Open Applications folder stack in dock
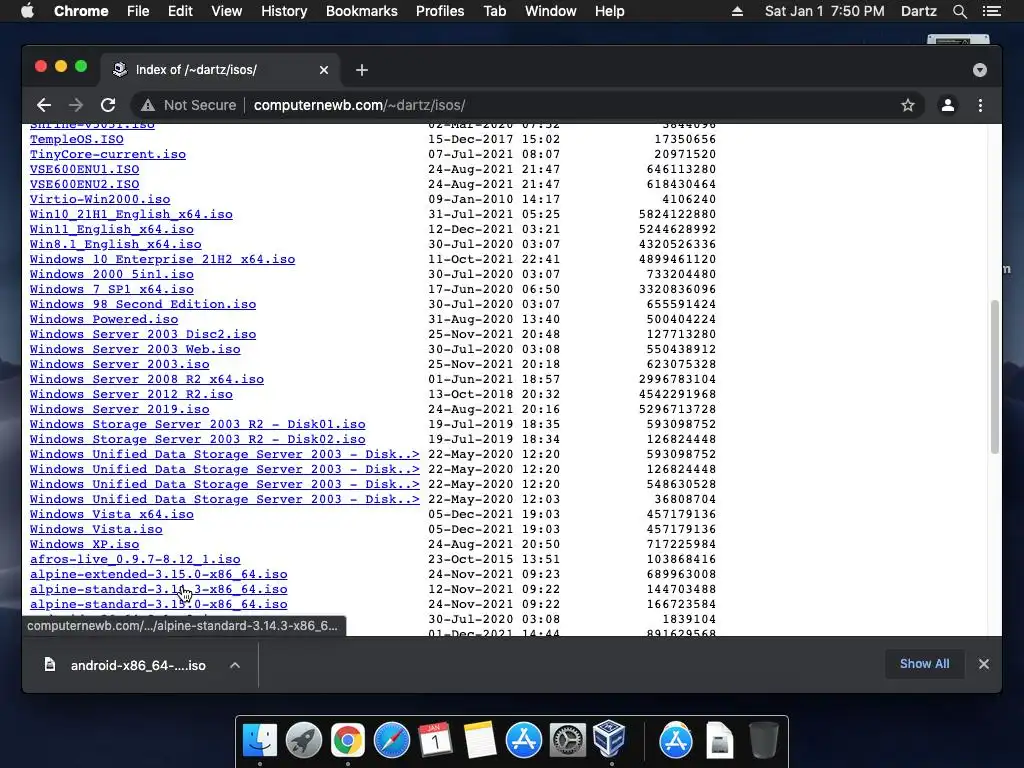Screen dimensions: 1024x768 675,740
